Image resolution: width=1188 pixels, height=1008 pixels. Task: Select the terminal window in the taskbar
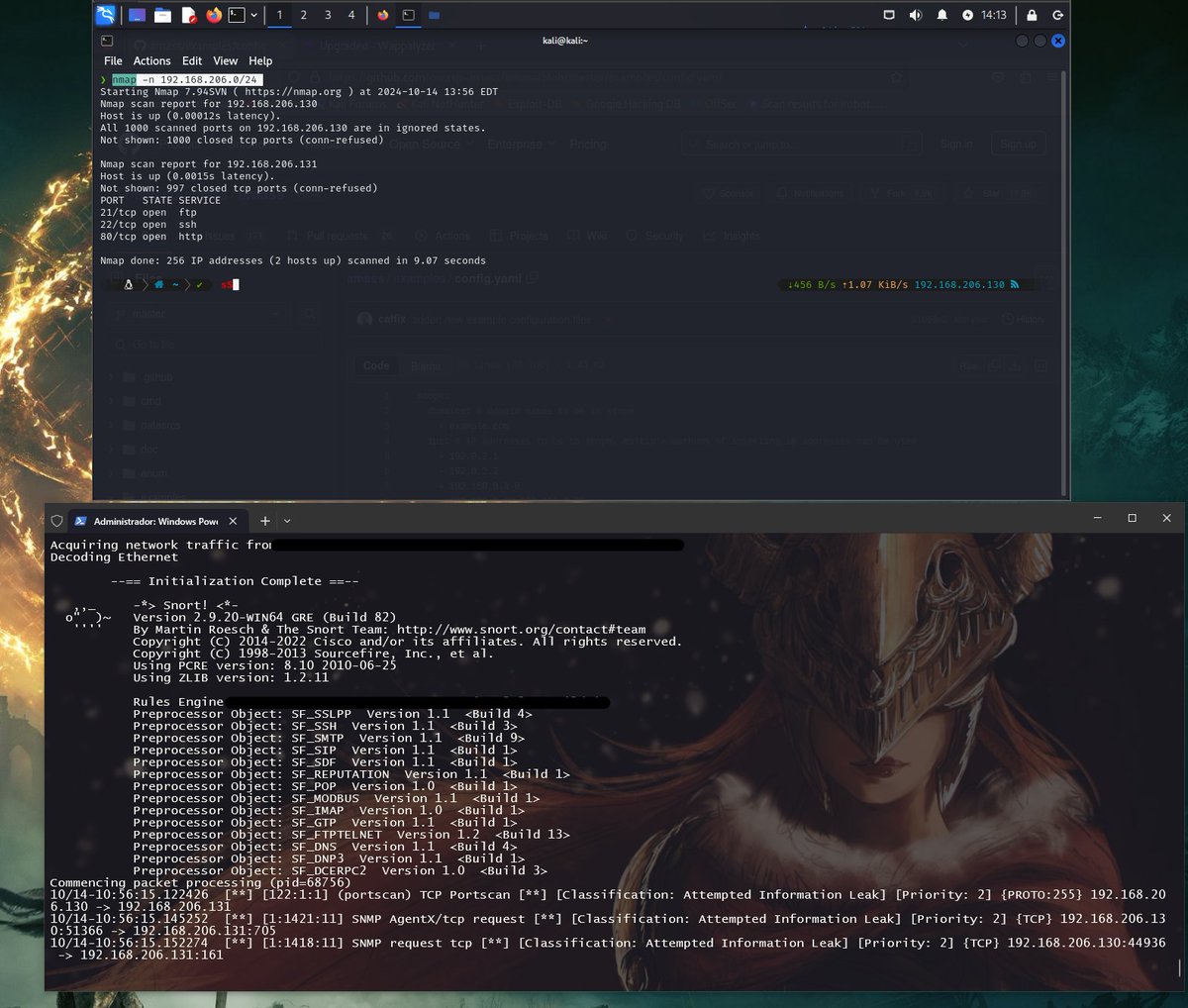[x=408, y=15]
